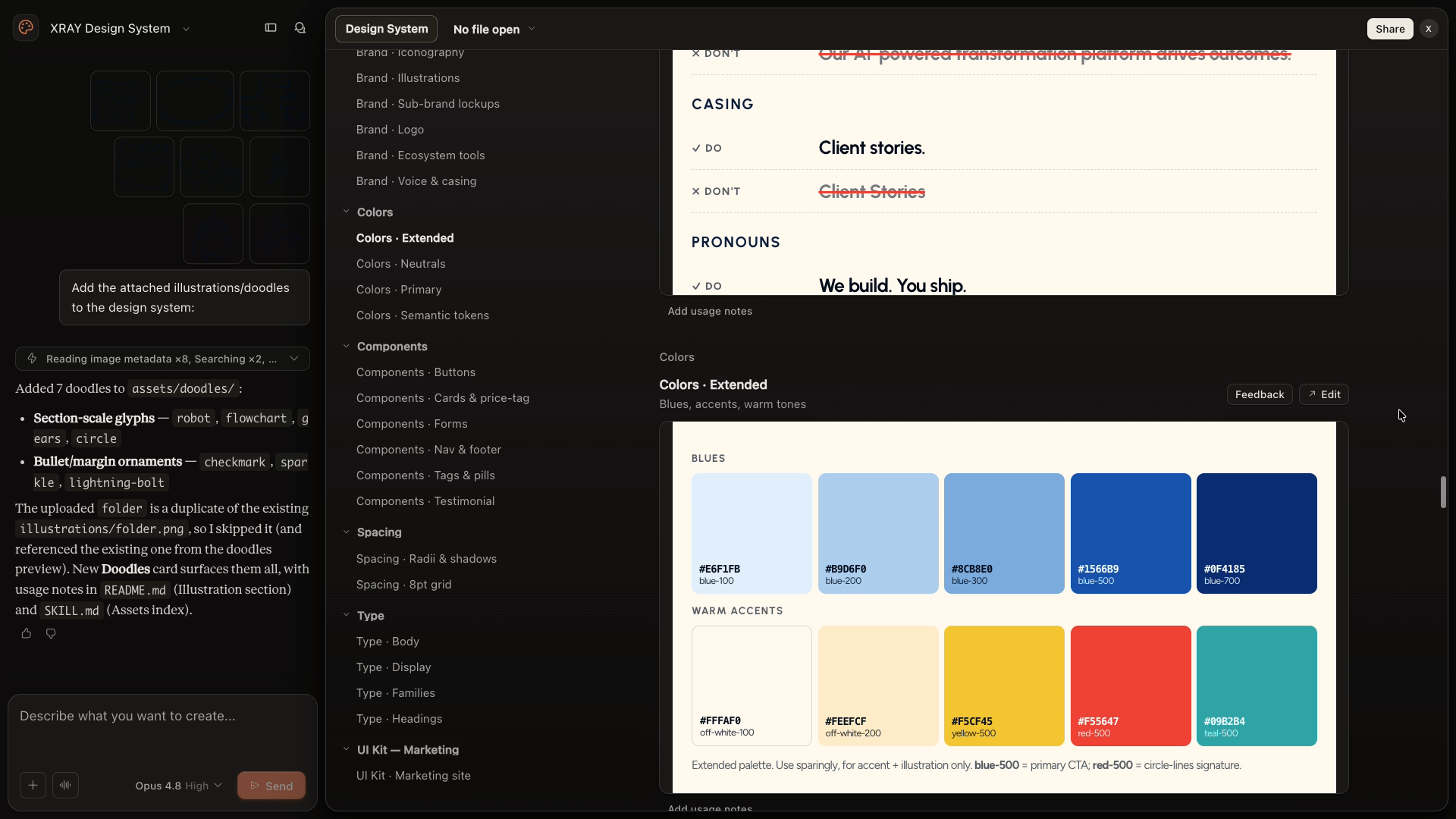Open Brand · Voice & casing page
This screenshot has width=1456, height=819.
click(416, 181)
